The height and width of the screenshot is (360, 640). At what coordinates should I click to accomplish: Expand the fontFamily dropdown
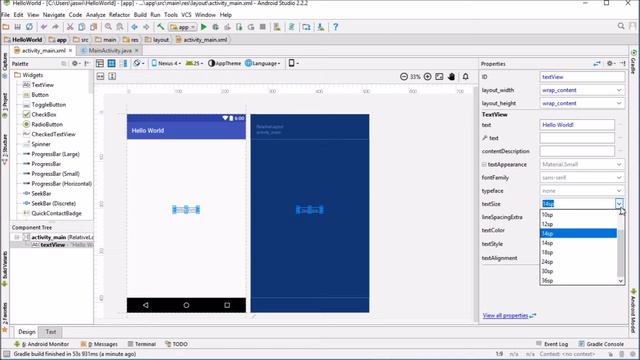619,178
